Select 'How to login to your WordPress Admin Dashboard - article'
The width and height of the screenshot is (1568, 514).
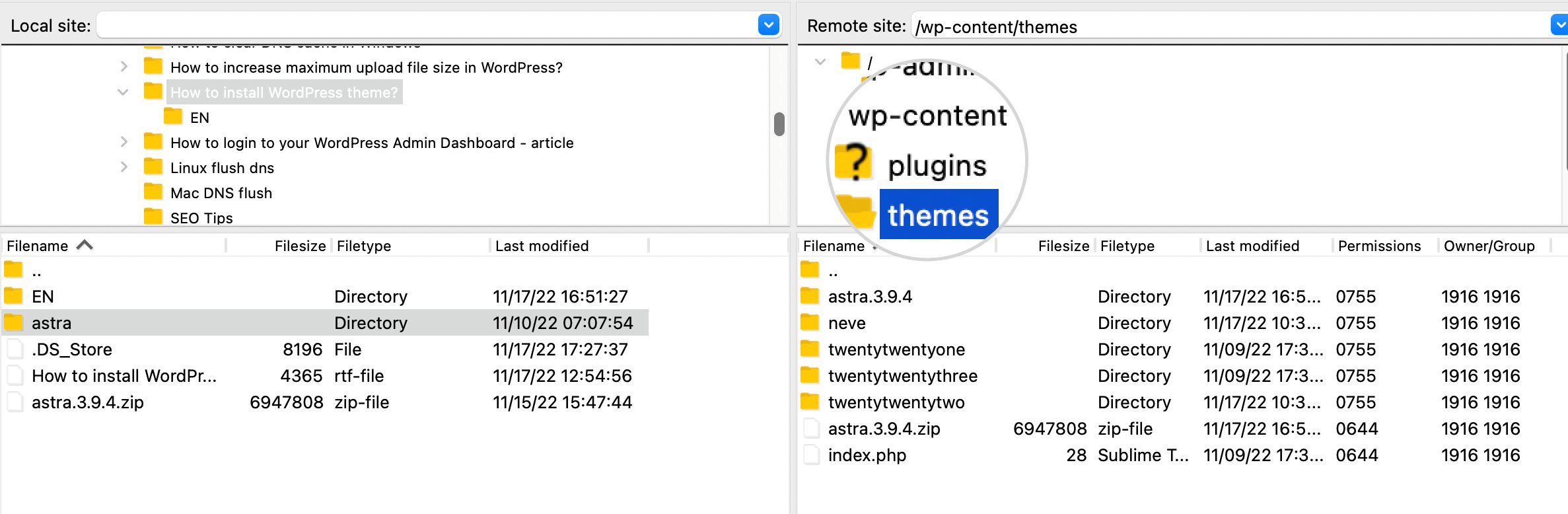372,143
